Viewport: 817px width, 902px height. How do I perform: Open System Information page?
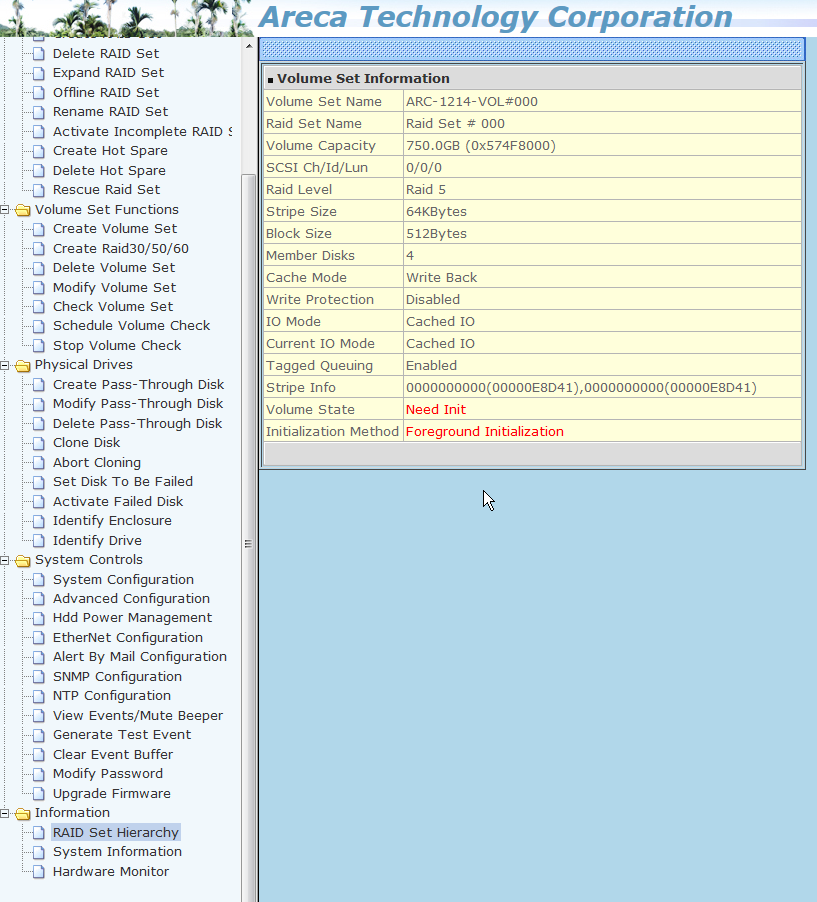[117, 852]
